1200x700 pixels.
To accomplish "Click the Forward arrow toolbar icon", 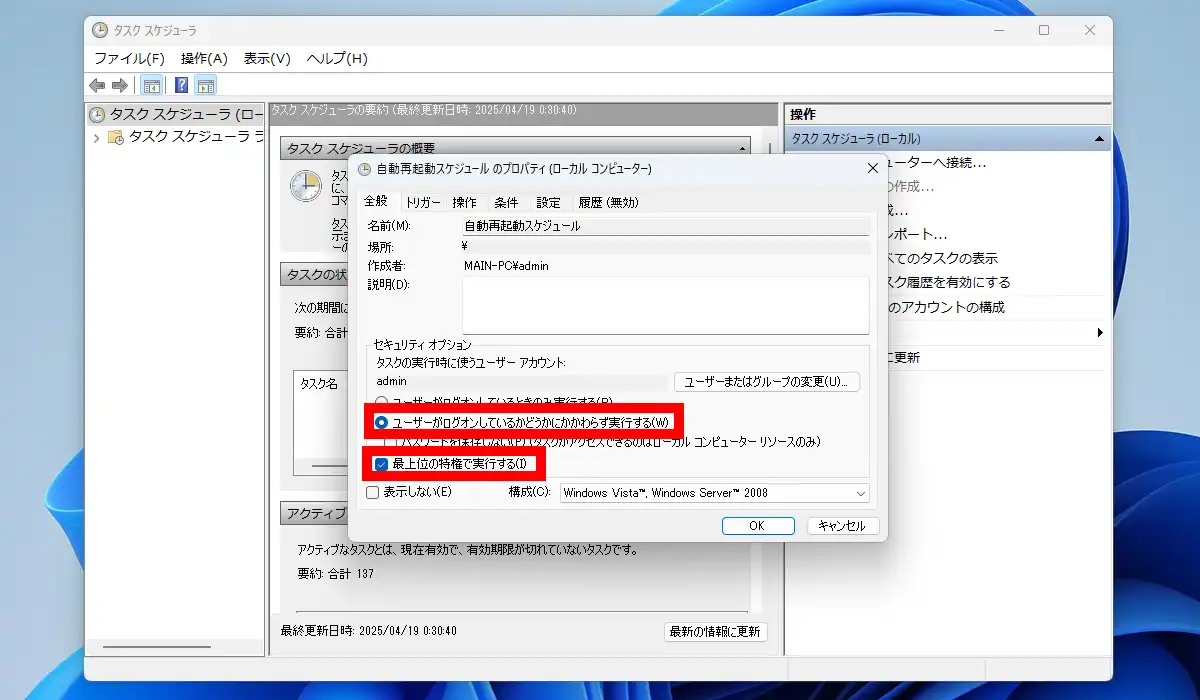I will pos(119,85).
